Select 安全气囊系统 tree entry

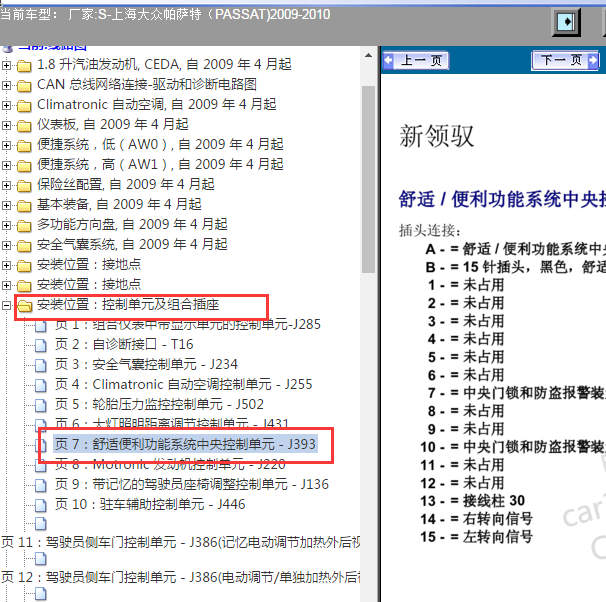pyautogui.click(x=132, y=245)
